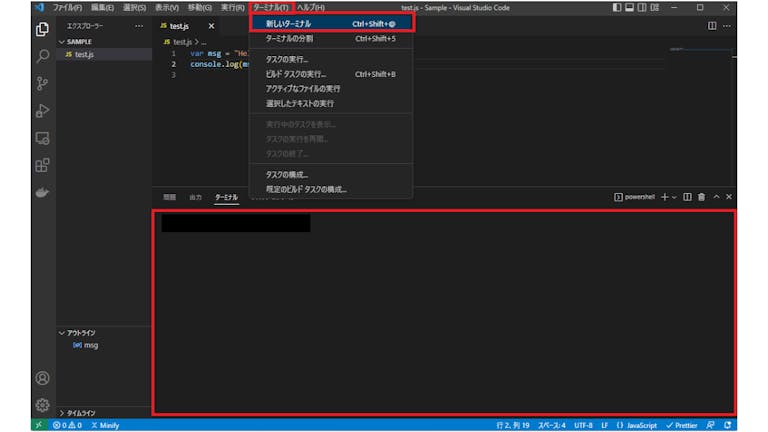This screenshot has width=768, height=432.
Task: Choose New Terminal menu entry
Action: click(331, 24)
